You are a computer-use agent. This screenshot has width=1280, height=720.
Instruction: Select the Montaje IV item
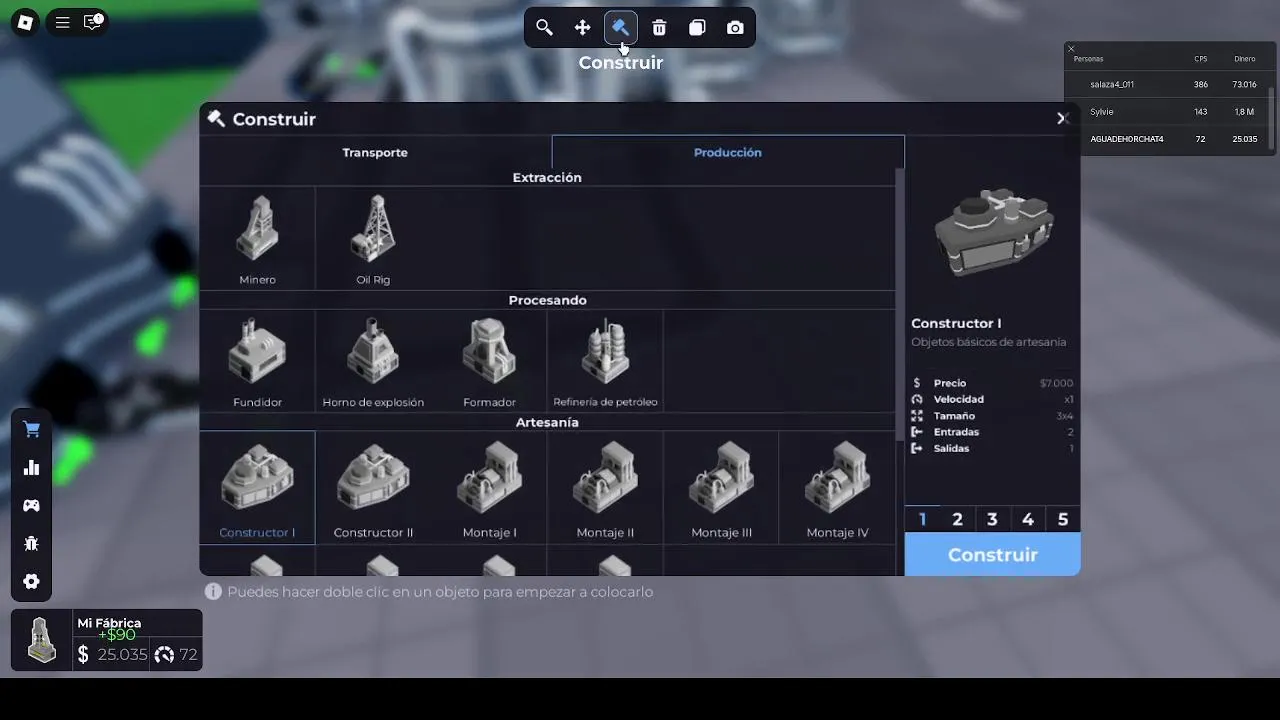[837, 487]
